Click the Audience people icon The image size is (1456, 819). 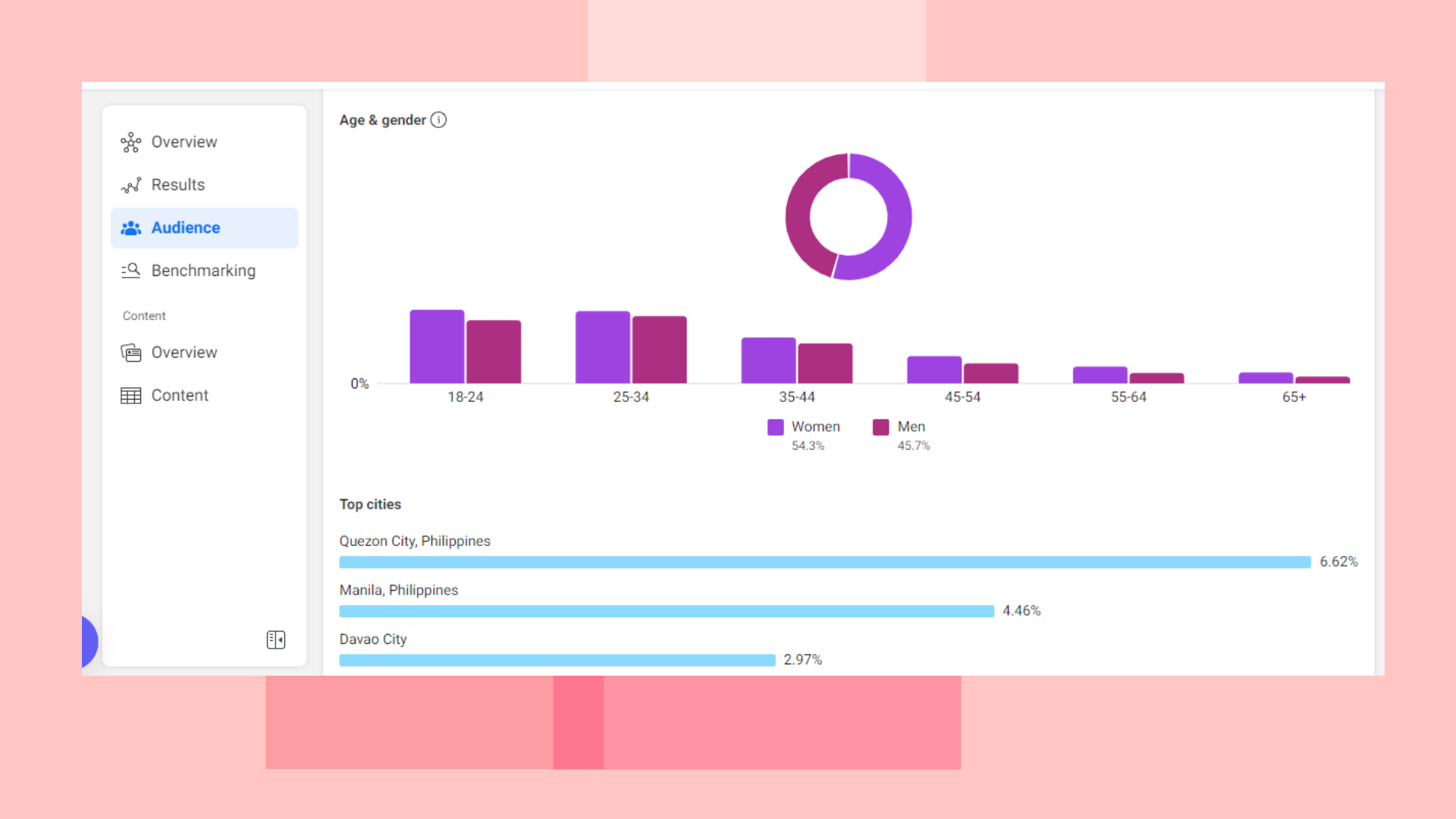tap(130, 227)
